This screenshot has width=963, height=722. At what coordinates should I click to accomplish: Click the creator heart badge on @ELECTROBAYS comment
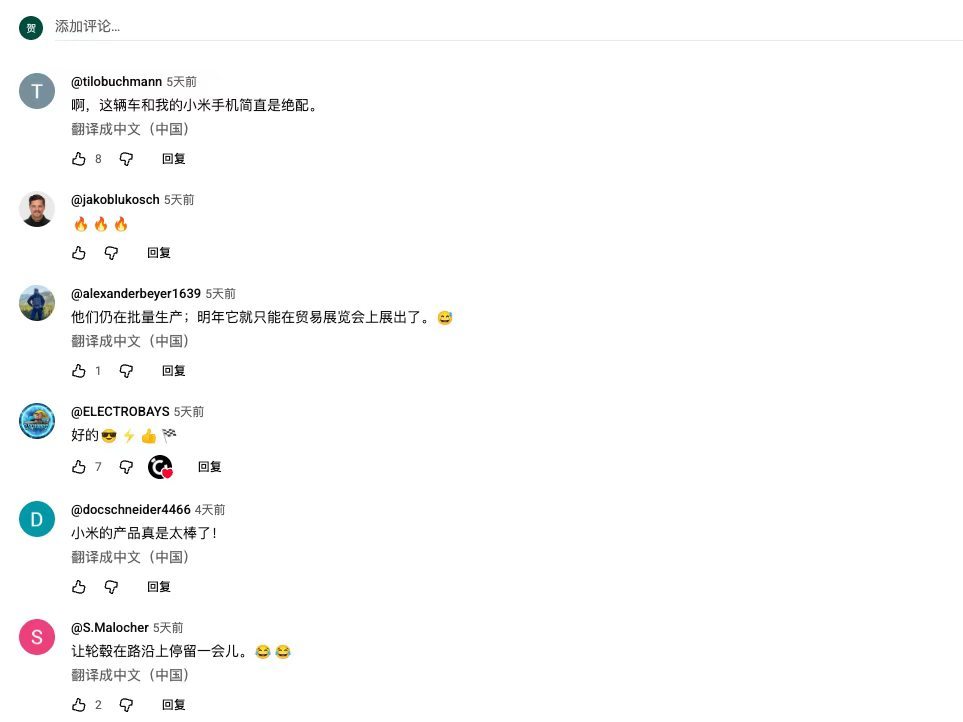(x=160, y=467)
